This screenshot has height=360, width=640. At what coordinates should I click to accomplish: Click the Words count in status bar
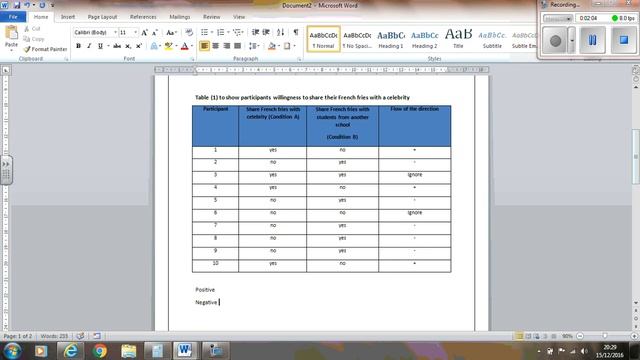click(x=54, y=336)
